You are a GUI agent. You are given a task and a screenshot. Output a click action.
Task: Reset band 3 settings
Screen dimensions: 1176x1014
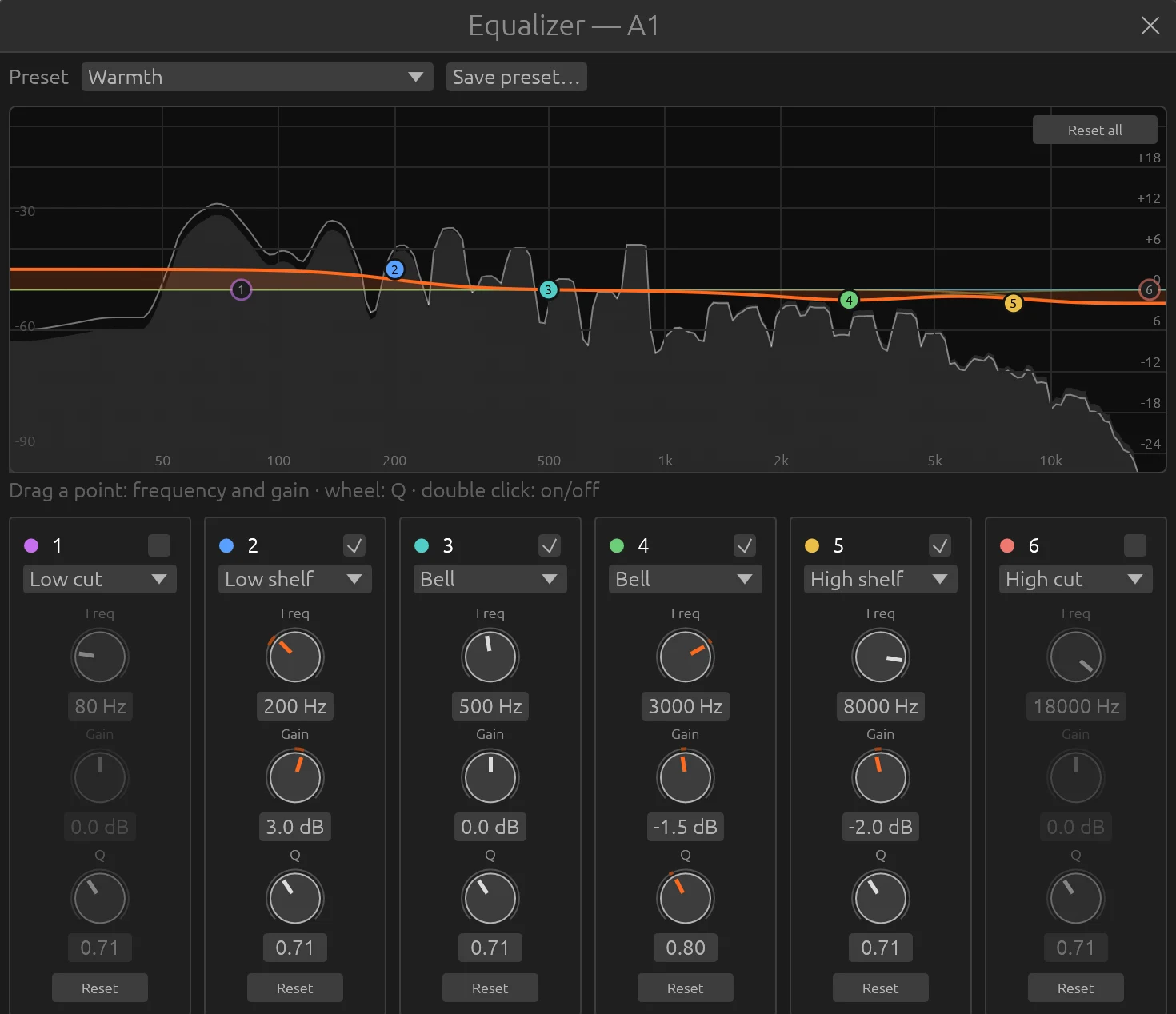[490, 988]
